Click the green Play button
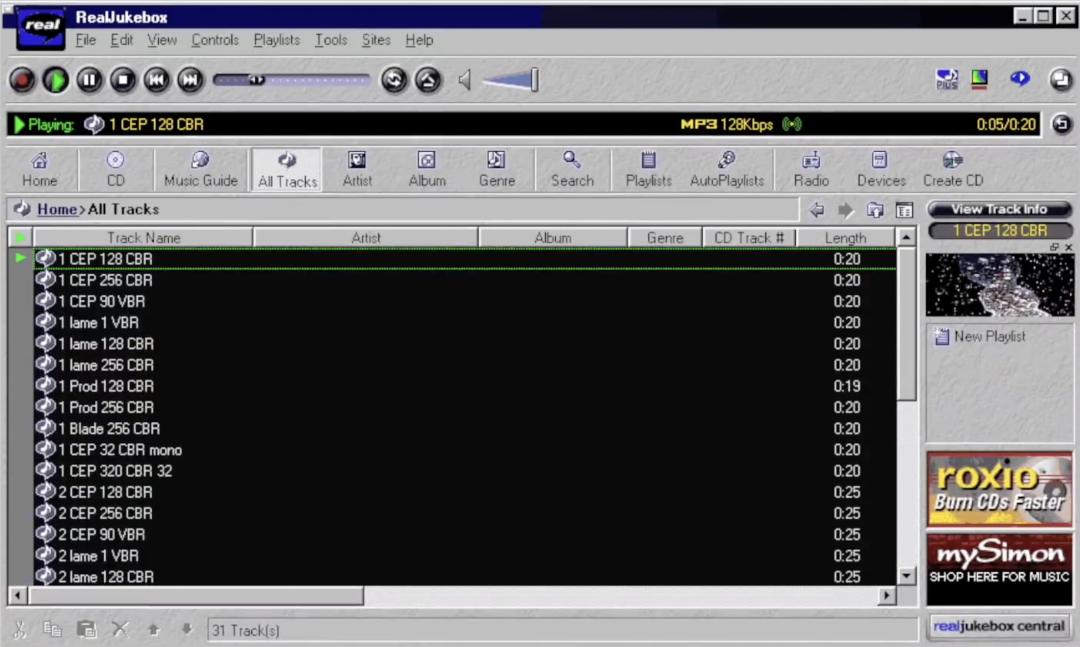This screenshot has height=647, width=1080. [x=56, y=80]
